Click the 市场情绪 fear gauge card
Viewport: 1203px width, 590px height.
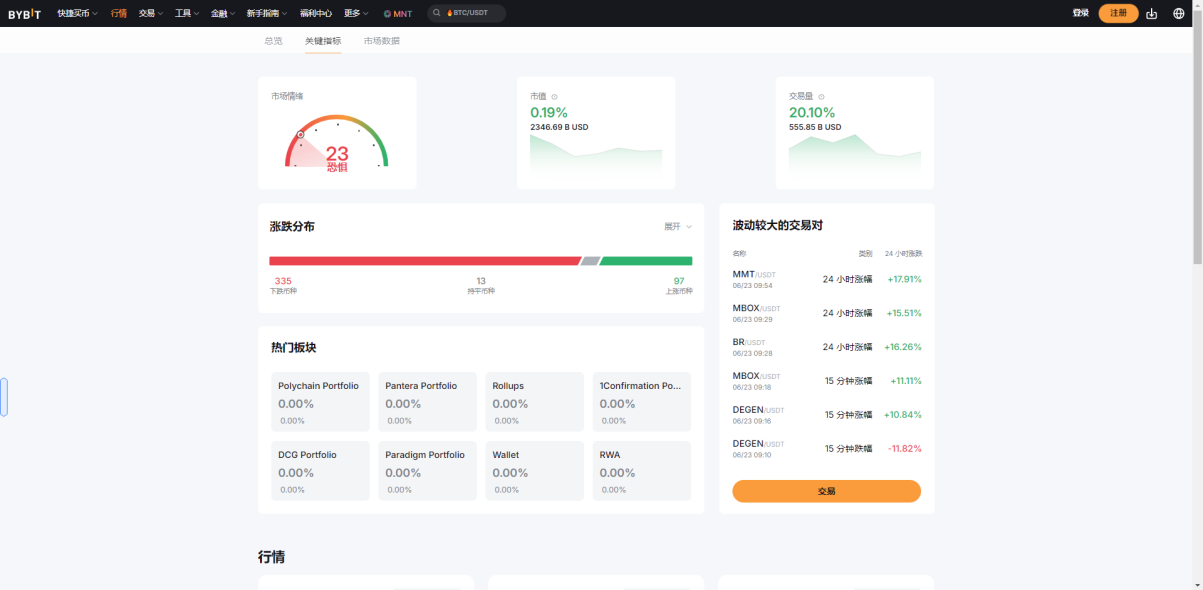tap(337, 133)
